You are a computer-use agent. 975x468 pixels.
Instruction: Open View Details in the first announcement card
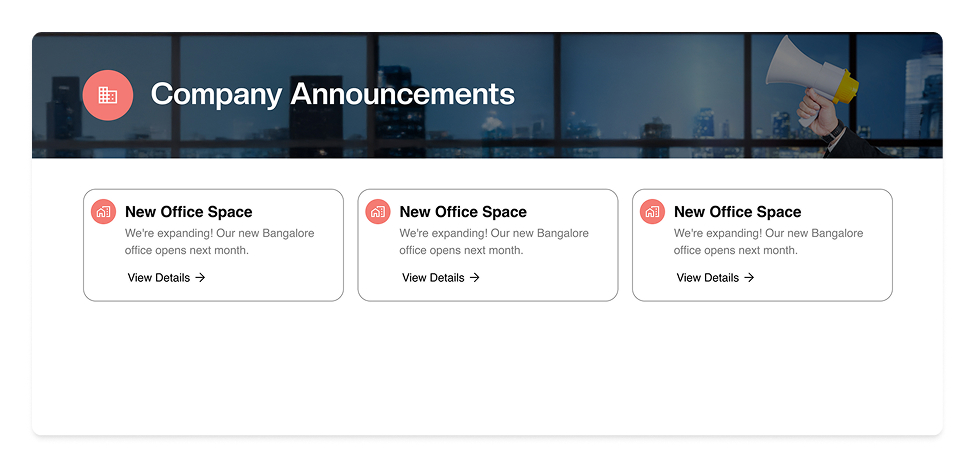pos(159,278)
